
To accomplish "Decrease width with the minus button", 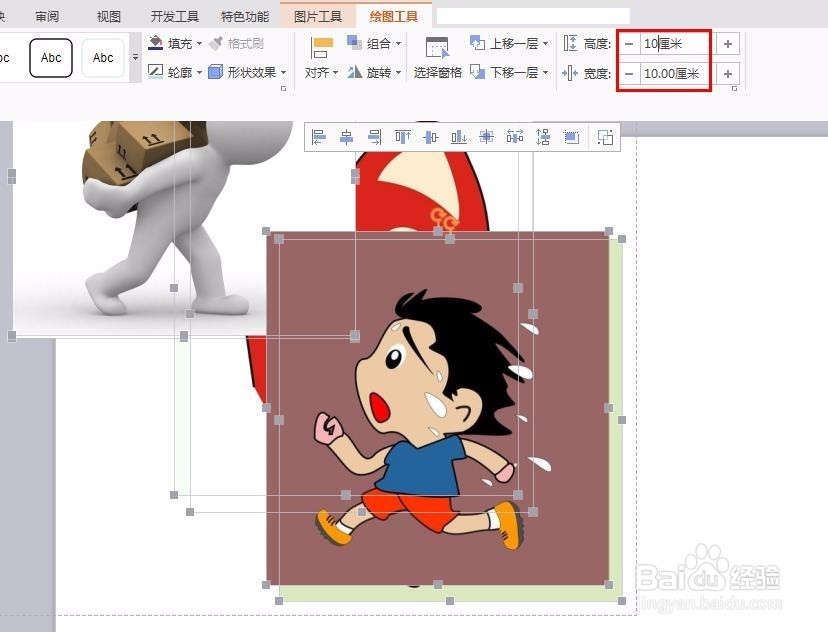I will tap(628, 73).
